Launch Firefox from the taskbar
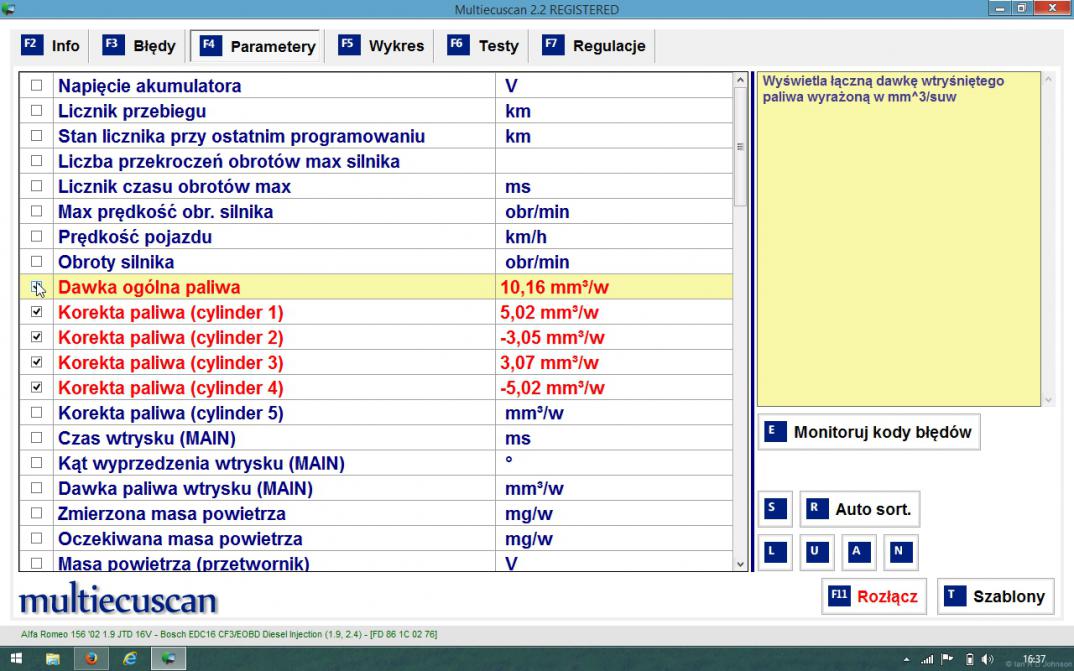The image size is (1074, 671). (x=91, y=659)
